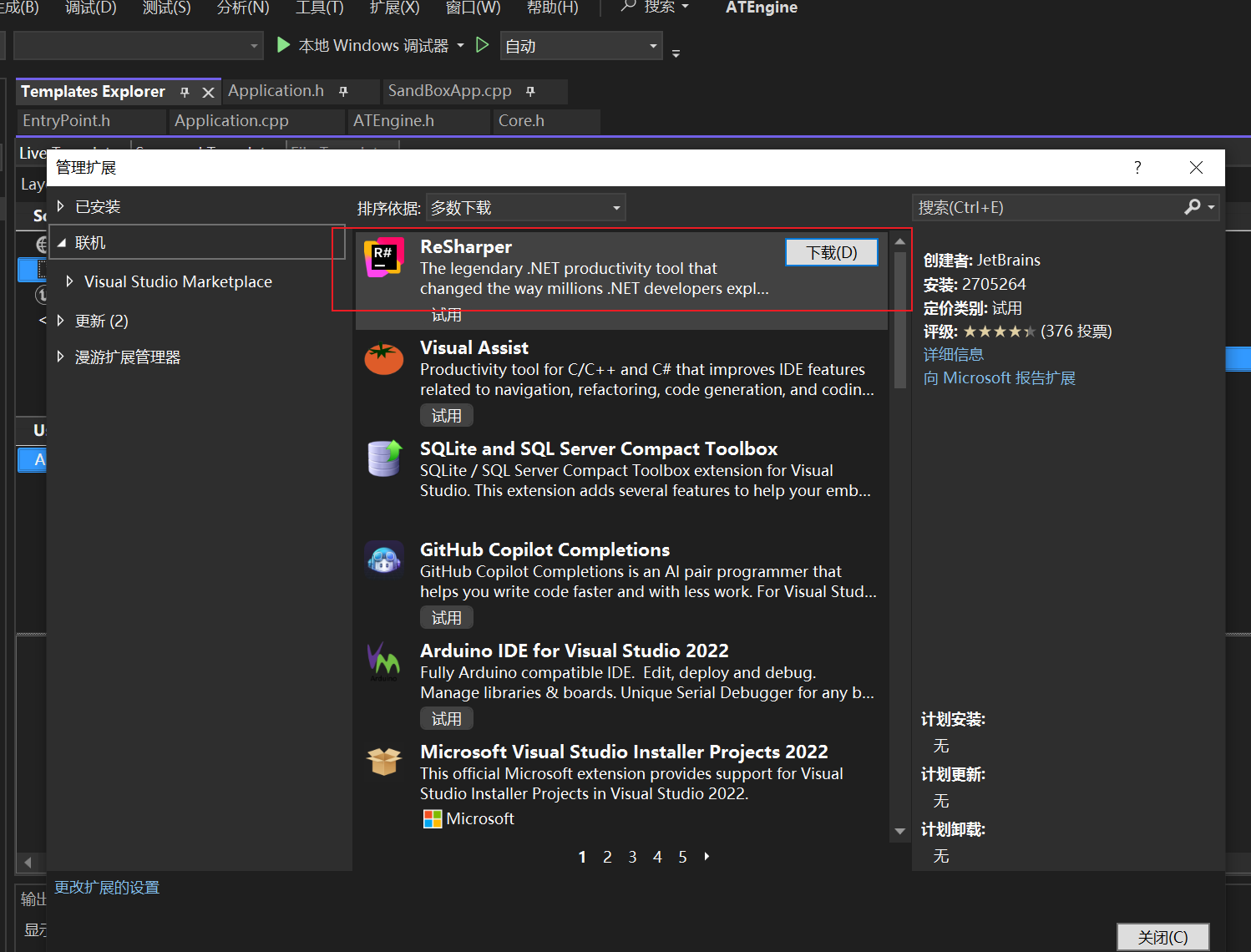Pin the Templates Explorer tab
This screenshot has width=1251, height=952.
tap(185, 92)
